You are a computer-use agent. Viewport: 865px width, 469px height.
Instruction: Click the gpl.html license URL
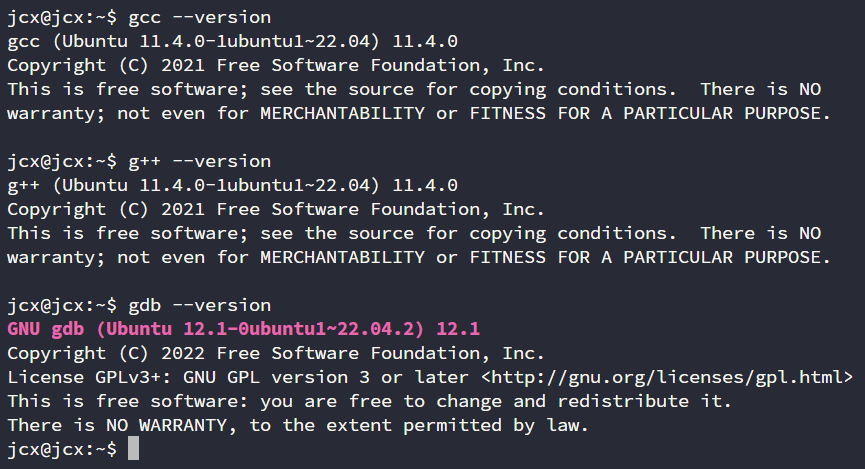point(671,377)
